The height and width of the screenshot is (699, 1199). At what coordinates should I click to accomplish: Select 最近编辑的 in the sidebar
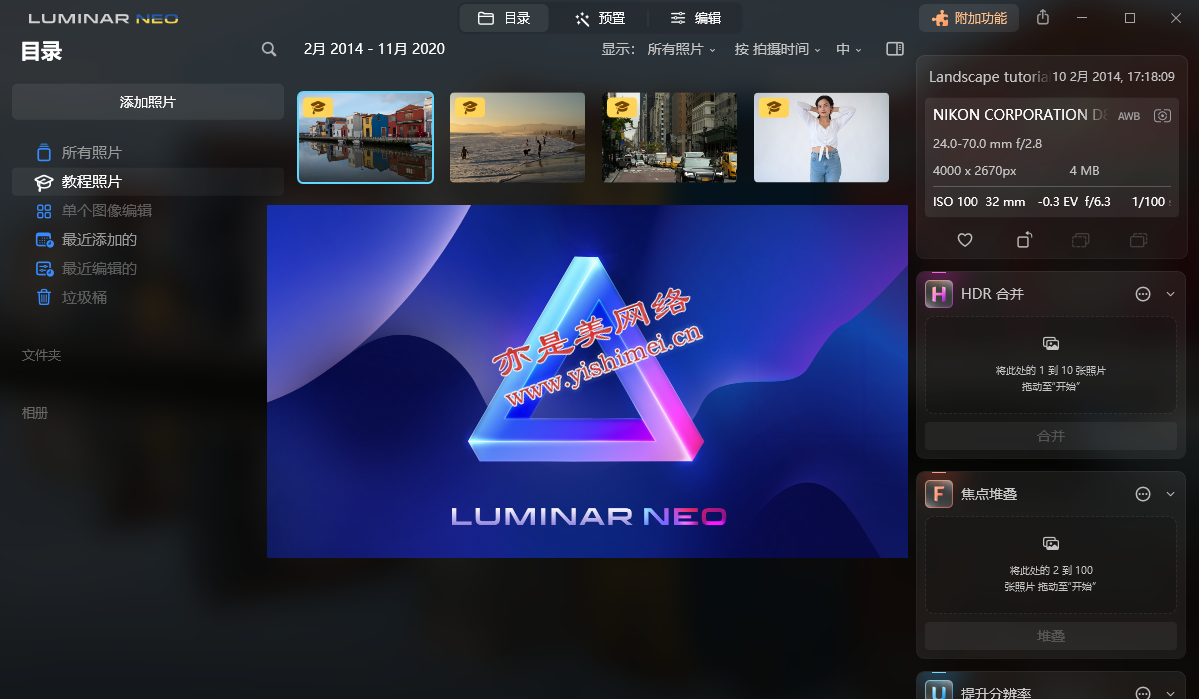(x=148, y=269)
